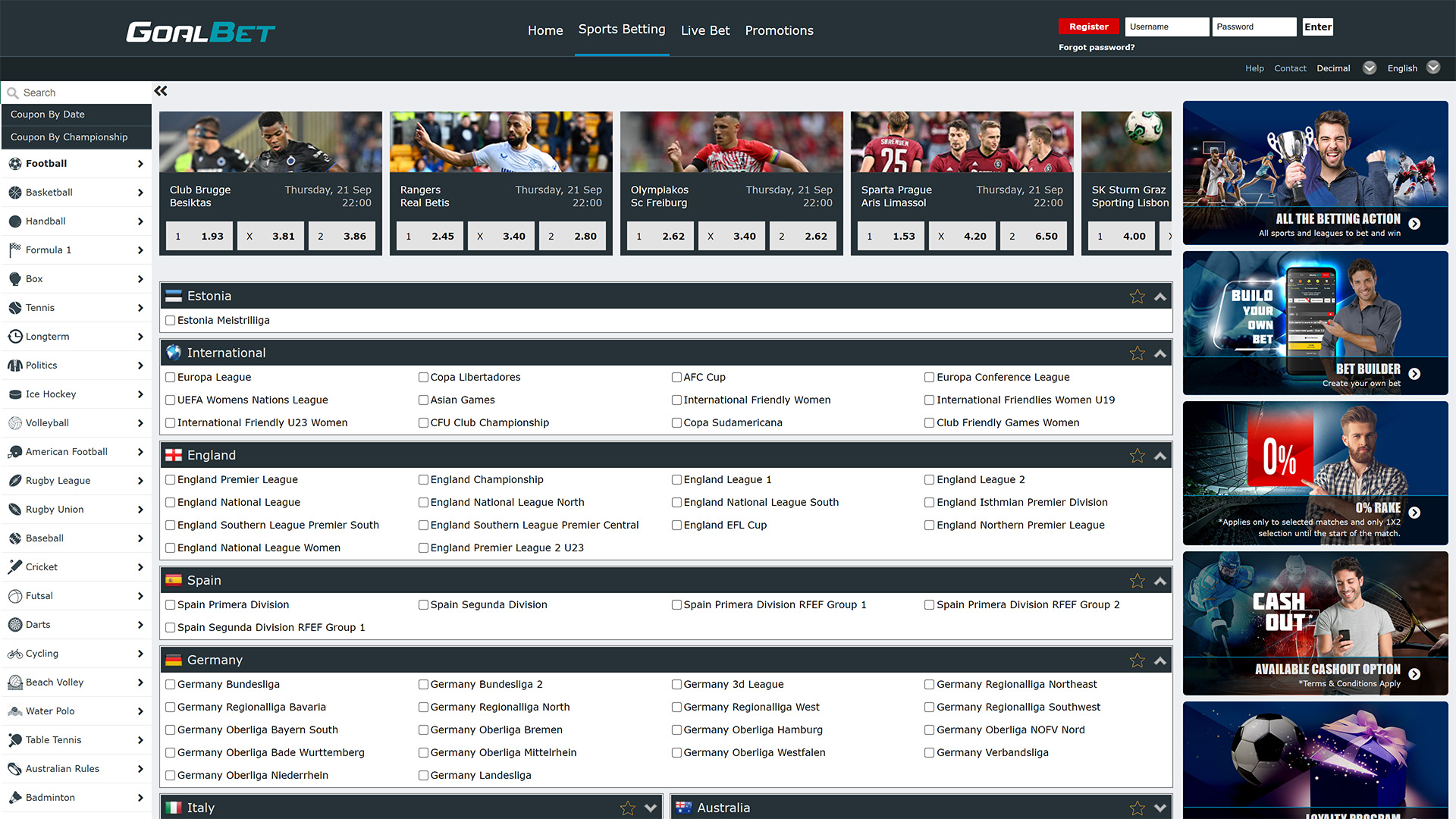
Task: Click the Formula 1 flag icon
Action: pyautogui.click(x=15, y=250)
